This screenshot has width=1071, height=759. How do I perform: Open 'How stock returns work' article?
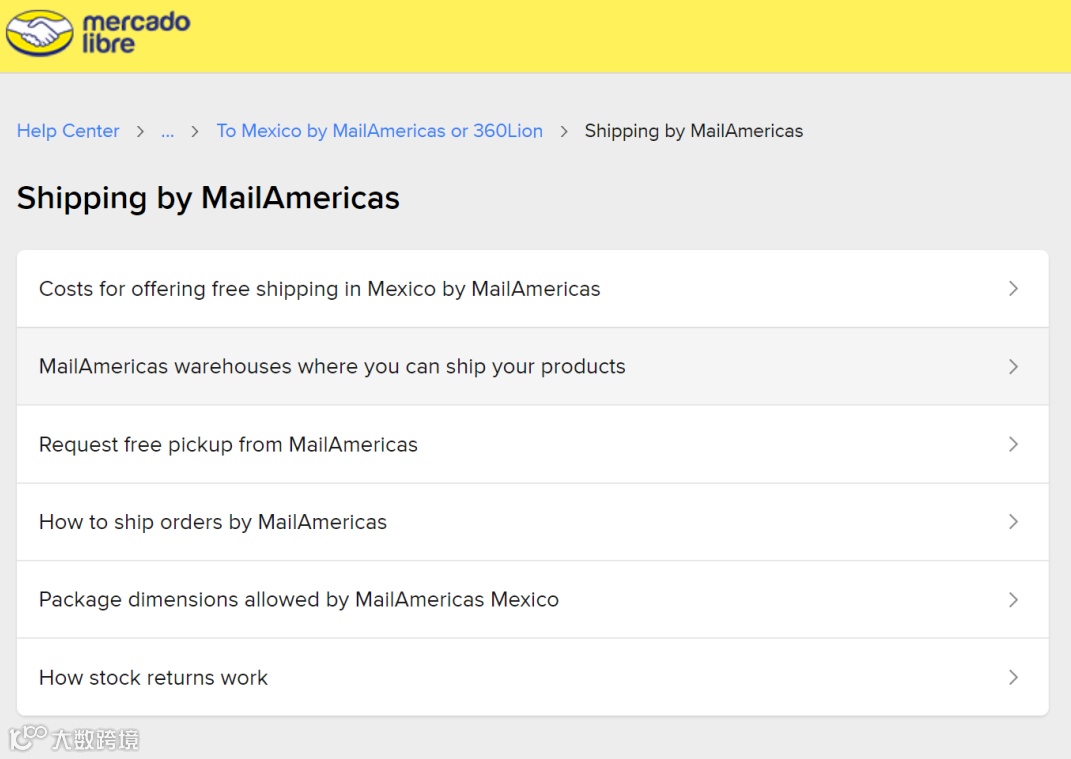pos(153,678)
